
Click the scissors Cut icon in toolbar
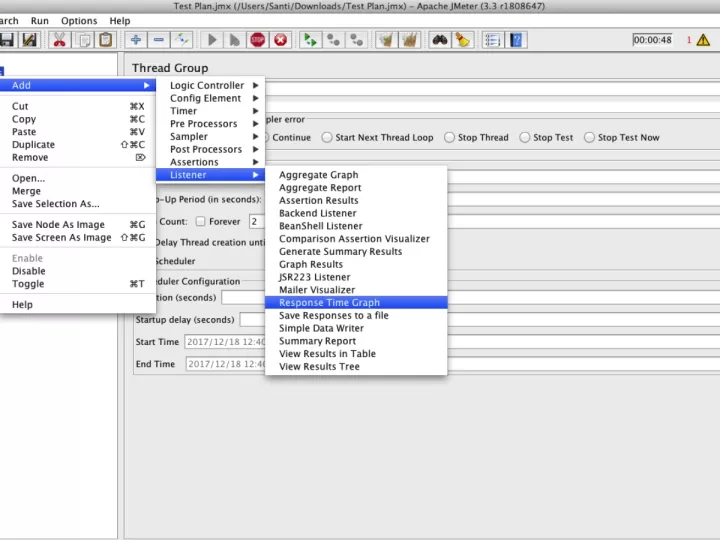pyautogui.click(x=59, y=40)
